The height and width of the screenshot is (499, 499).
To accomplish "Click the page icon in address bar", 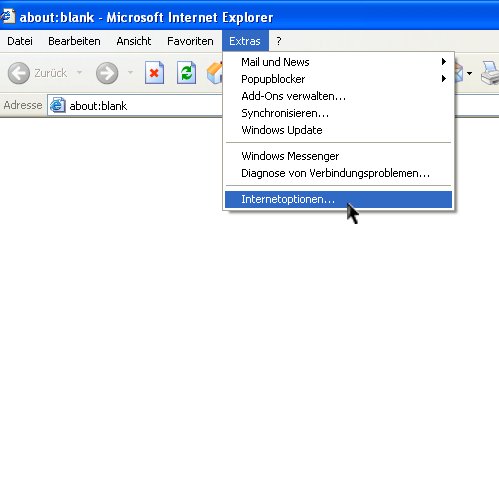I will tap(57, 105).
